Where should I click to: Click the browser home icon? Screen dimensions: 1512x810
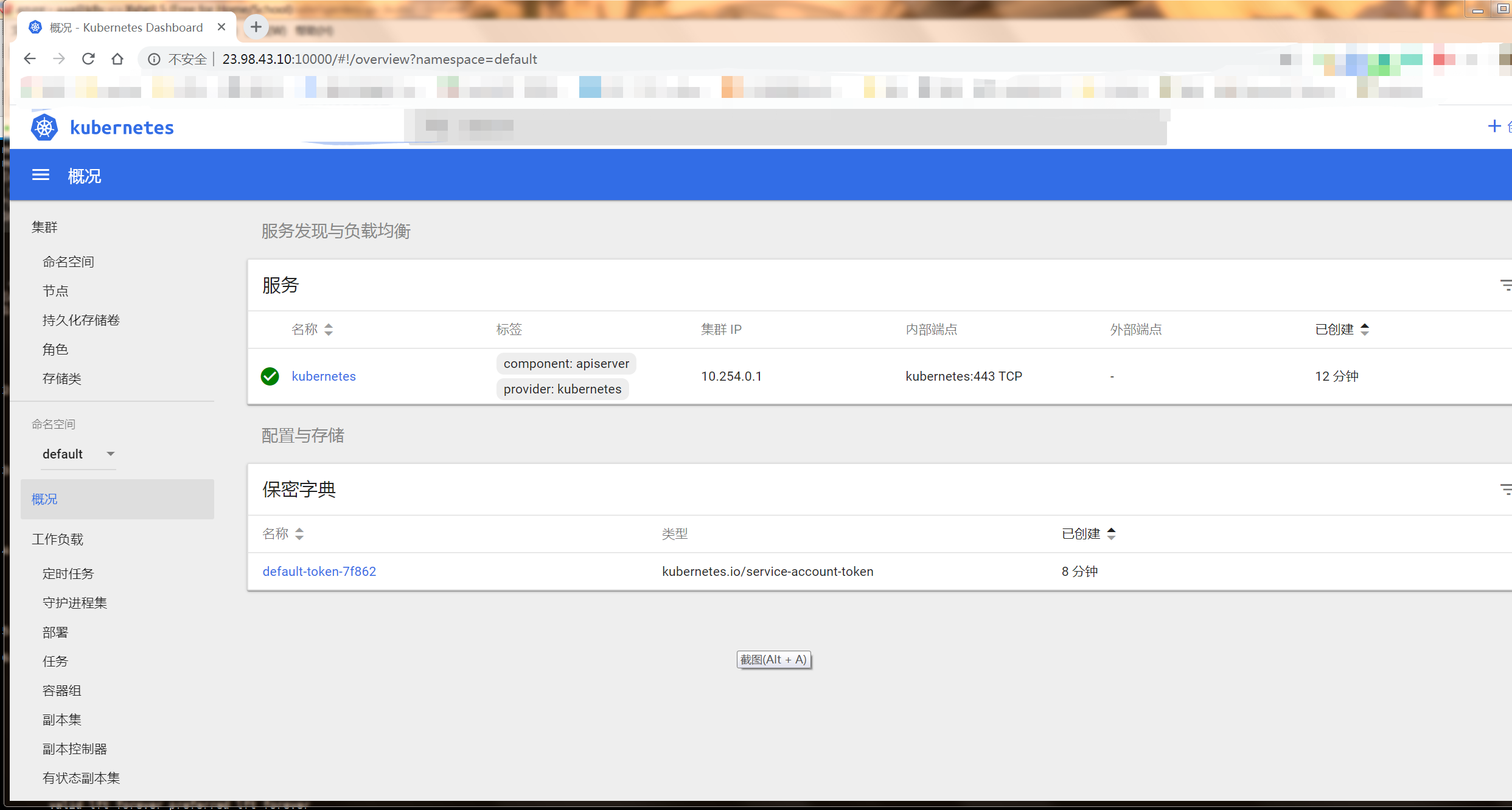point(117,59)
